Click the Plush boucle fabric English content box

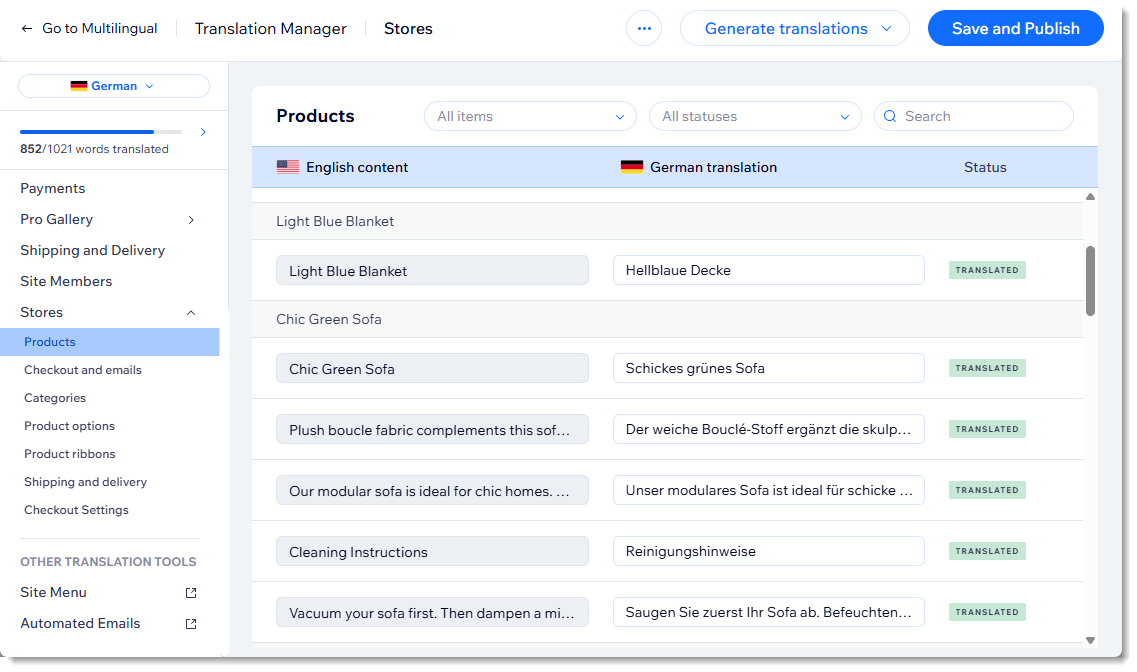(x=432, y=429)
